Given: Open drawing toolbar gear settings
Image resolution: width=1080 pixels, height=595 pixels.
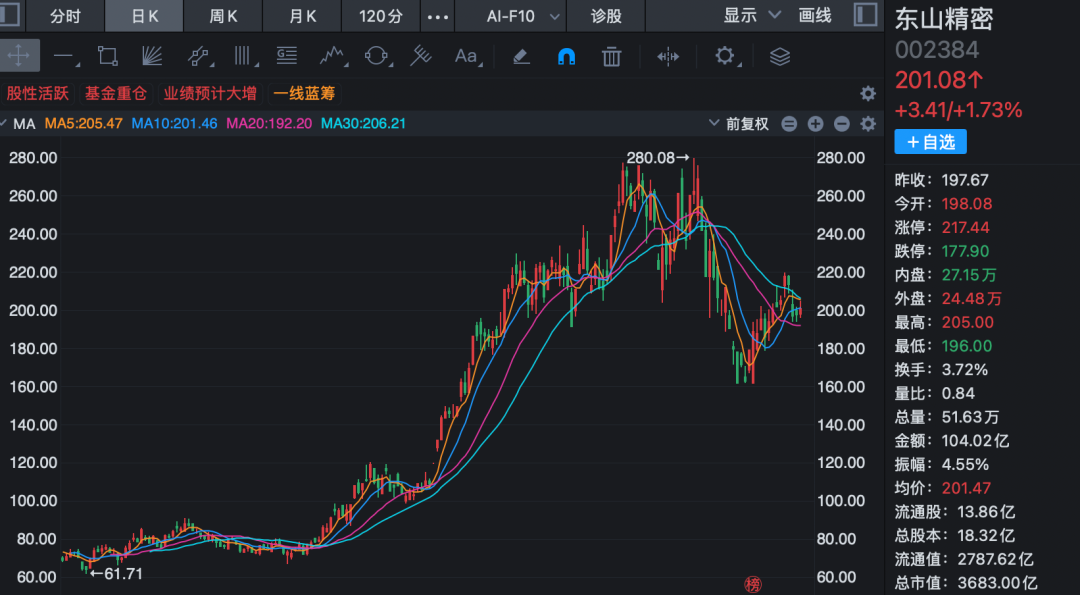Looking at the screenshot, I should pyautogui.click(x=725, y=56).
